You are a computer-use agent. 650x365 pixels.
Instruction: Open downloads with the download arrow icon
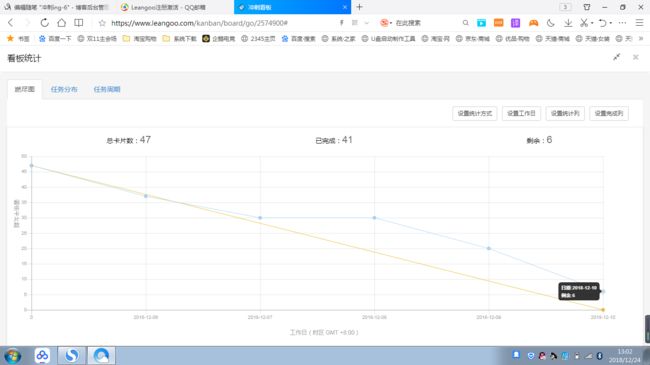point(568,23)
